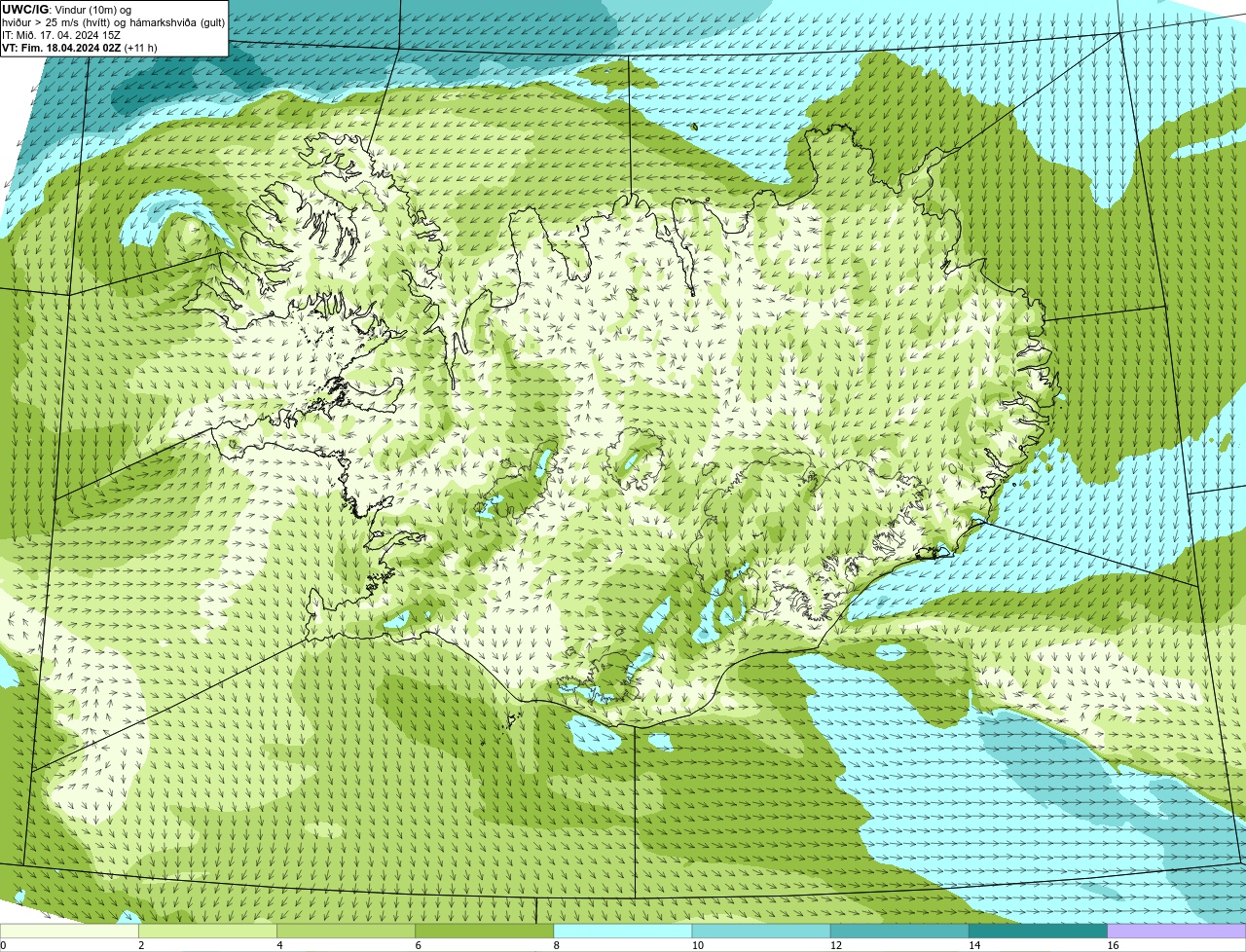Click the light cyan 8–10 m/s legend swatch

click(623, 931)
